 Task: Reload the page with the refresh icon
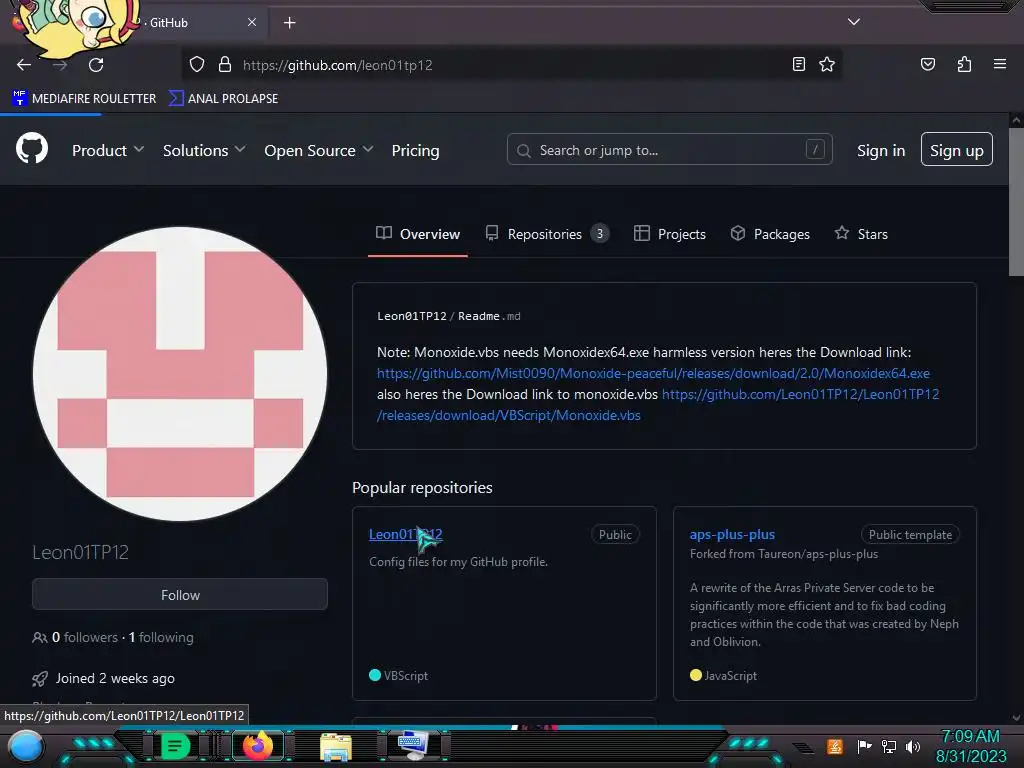pos(96,65)
